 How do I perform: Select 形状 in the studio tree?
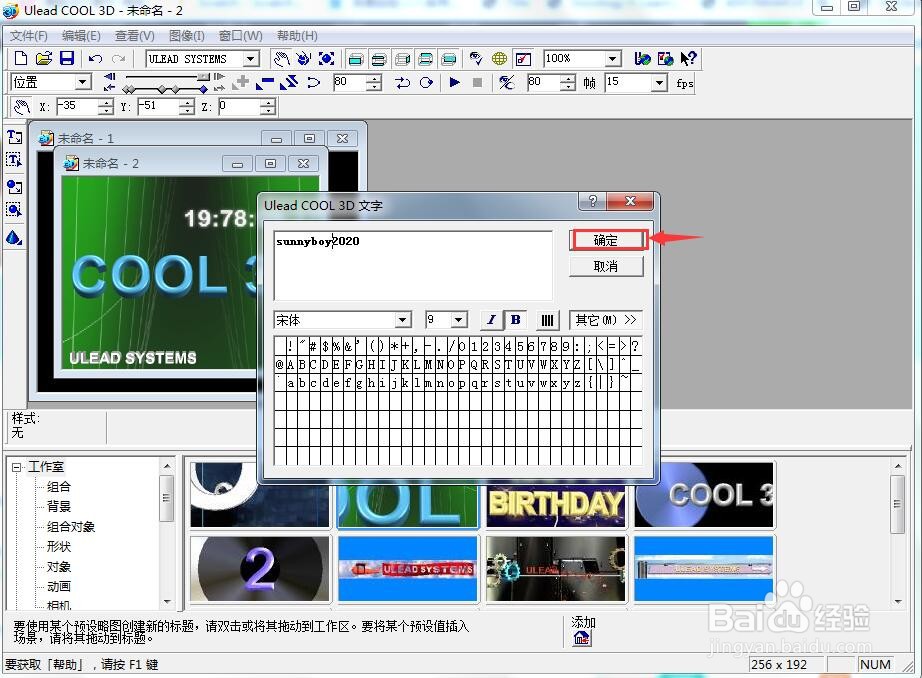pyautogui.click(x=59, y=546)
